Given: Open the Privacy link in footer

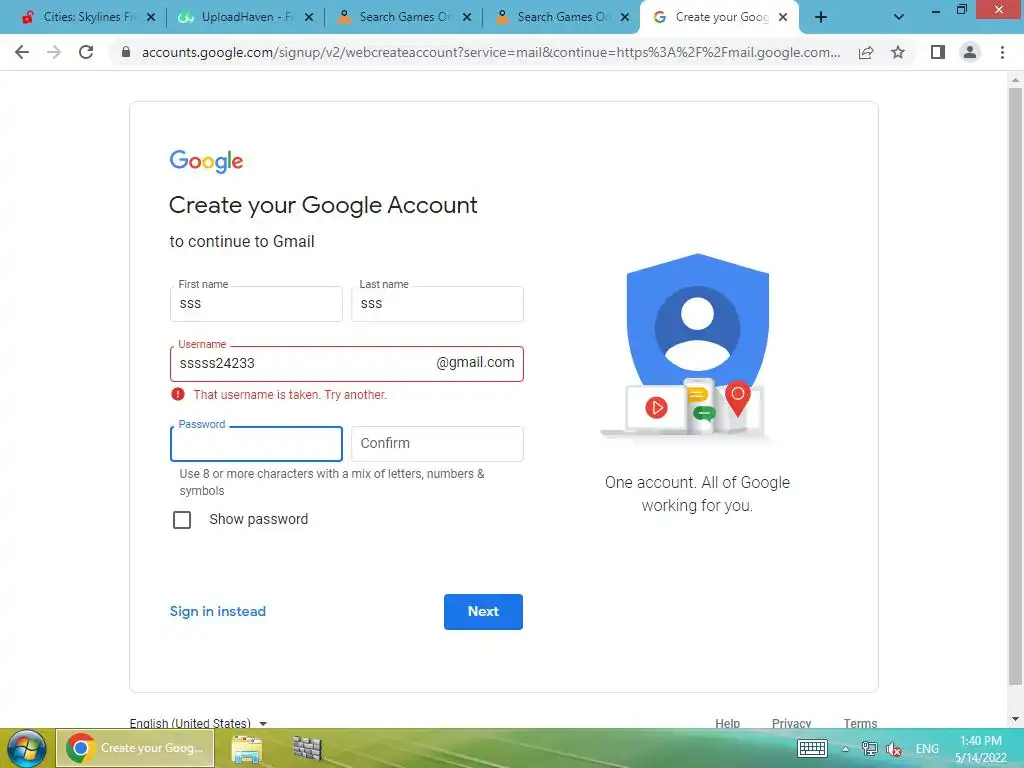Looking at the screenshot, I should tap(791, 723).
